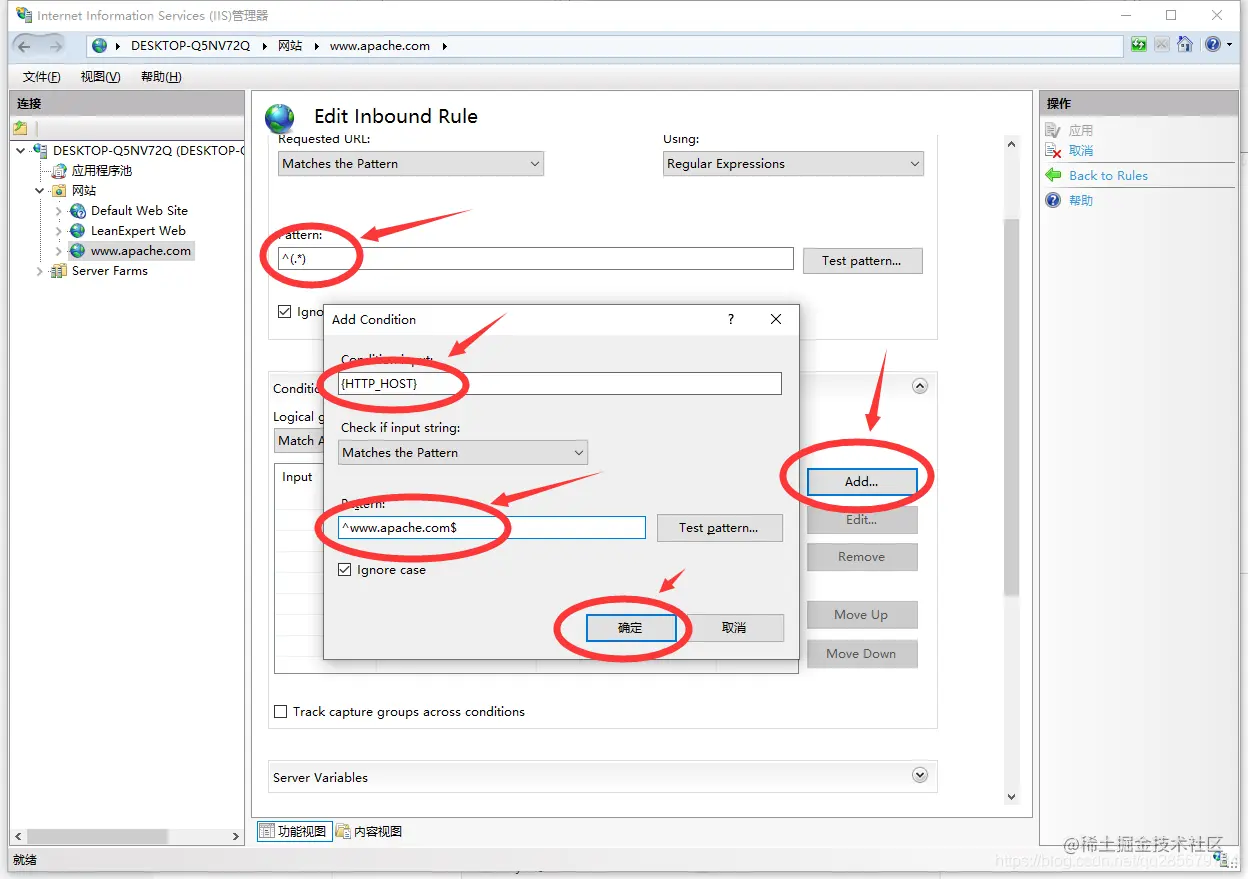Click the Add... condition button
The width and height of the screenshot is (1248, 879).
862,481
